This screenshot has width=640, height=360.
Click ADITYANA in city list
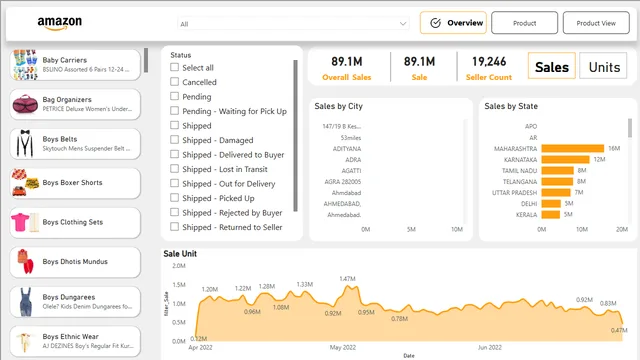pos(347,149)
